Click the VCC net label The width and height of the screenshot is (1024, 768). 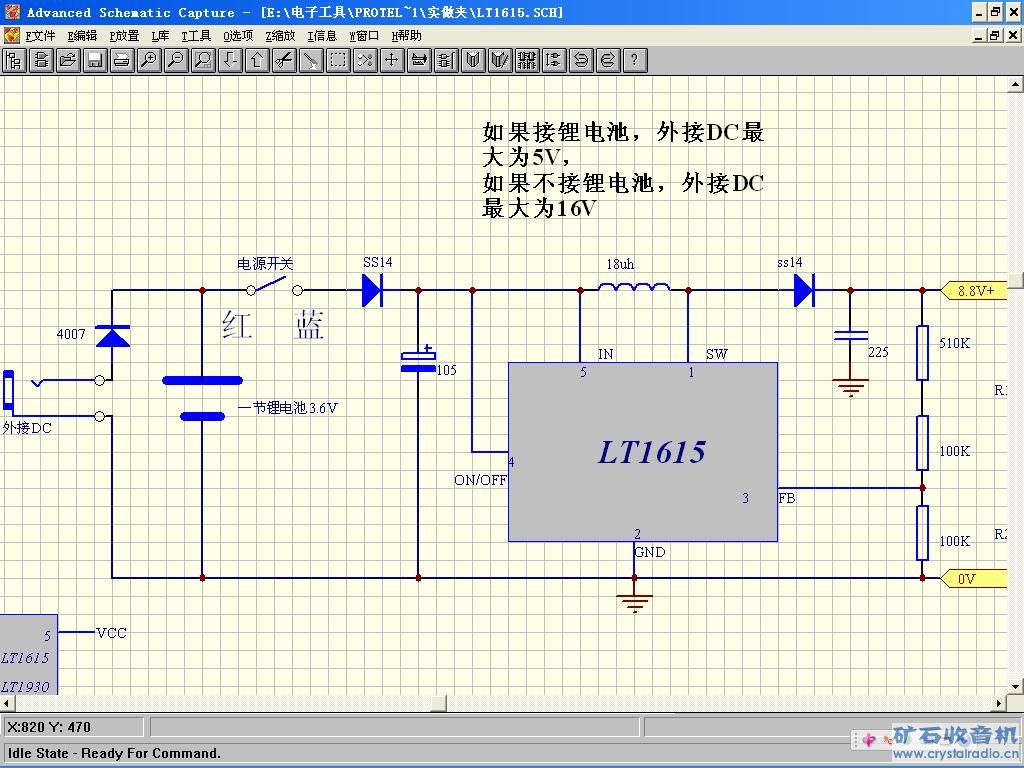(111, 633)
